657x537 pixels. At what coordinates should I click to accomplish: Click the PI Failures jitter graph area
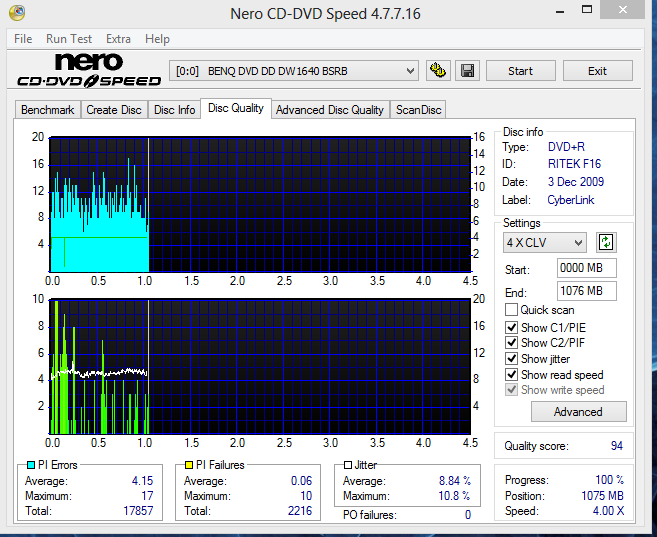pos(260,367)
